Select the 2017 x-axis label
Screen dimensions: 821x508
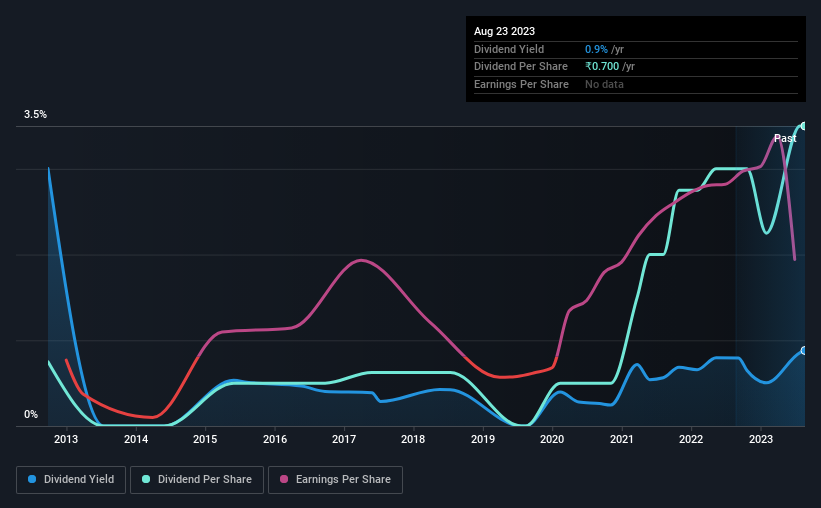pos(344,439)
